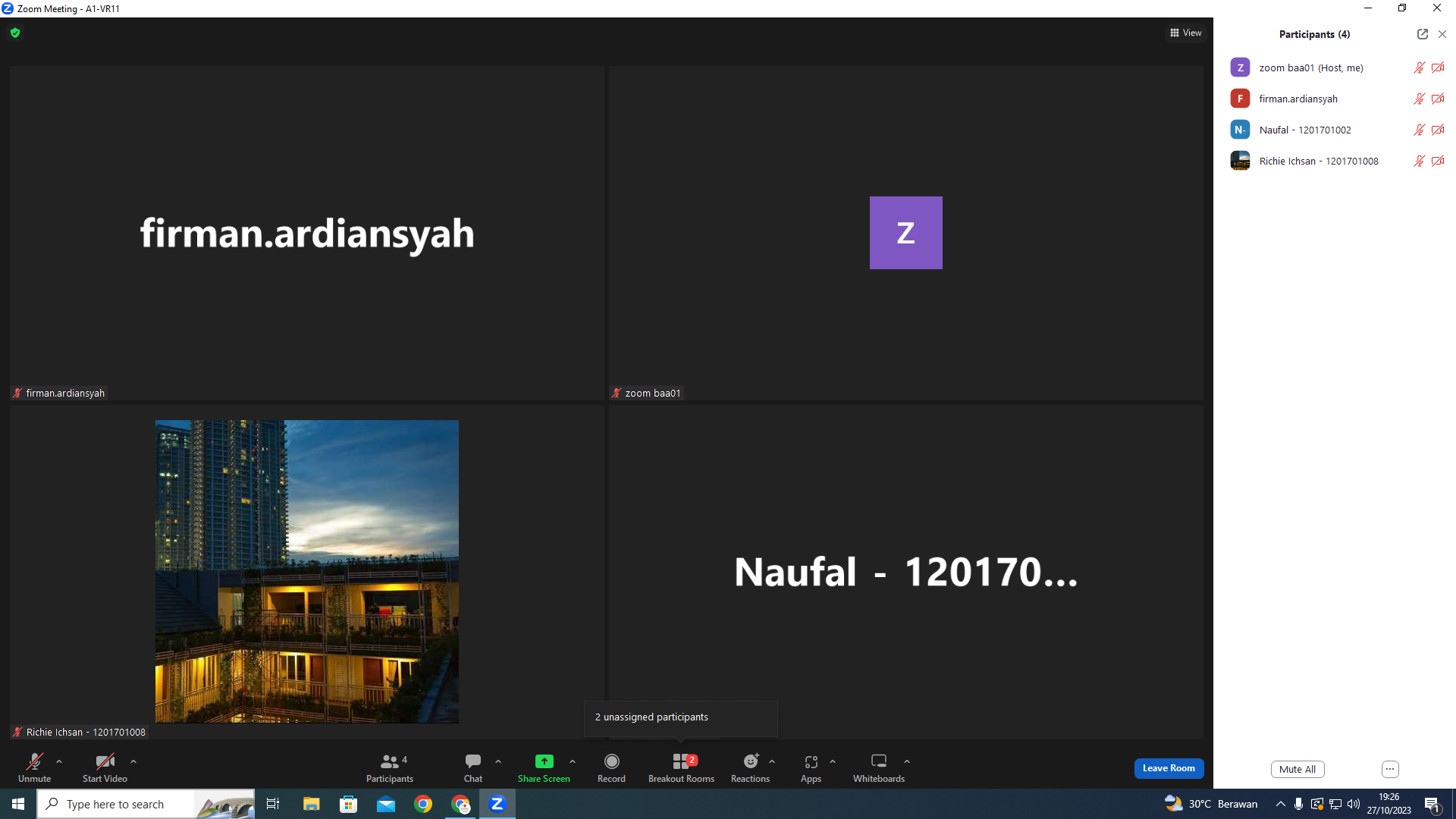Select the Naufal video tile

[x=905, y=572]
